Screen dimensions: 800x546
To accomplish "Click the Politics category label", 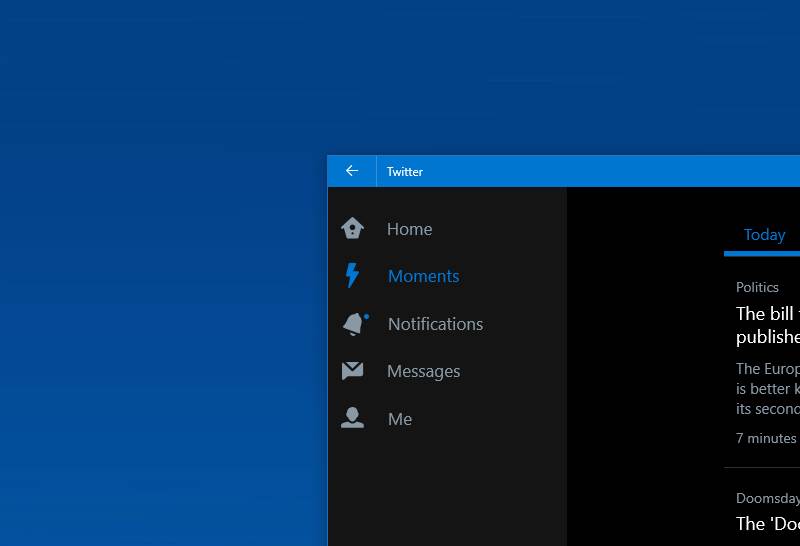I will click(x=757, y=287).
